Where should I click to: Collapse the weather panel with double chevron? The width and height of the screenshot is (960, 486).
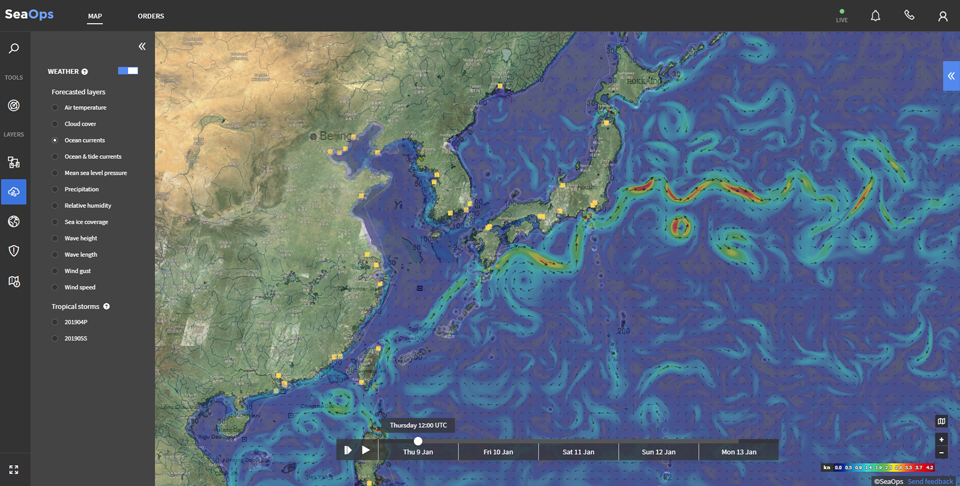coord(142,47)
